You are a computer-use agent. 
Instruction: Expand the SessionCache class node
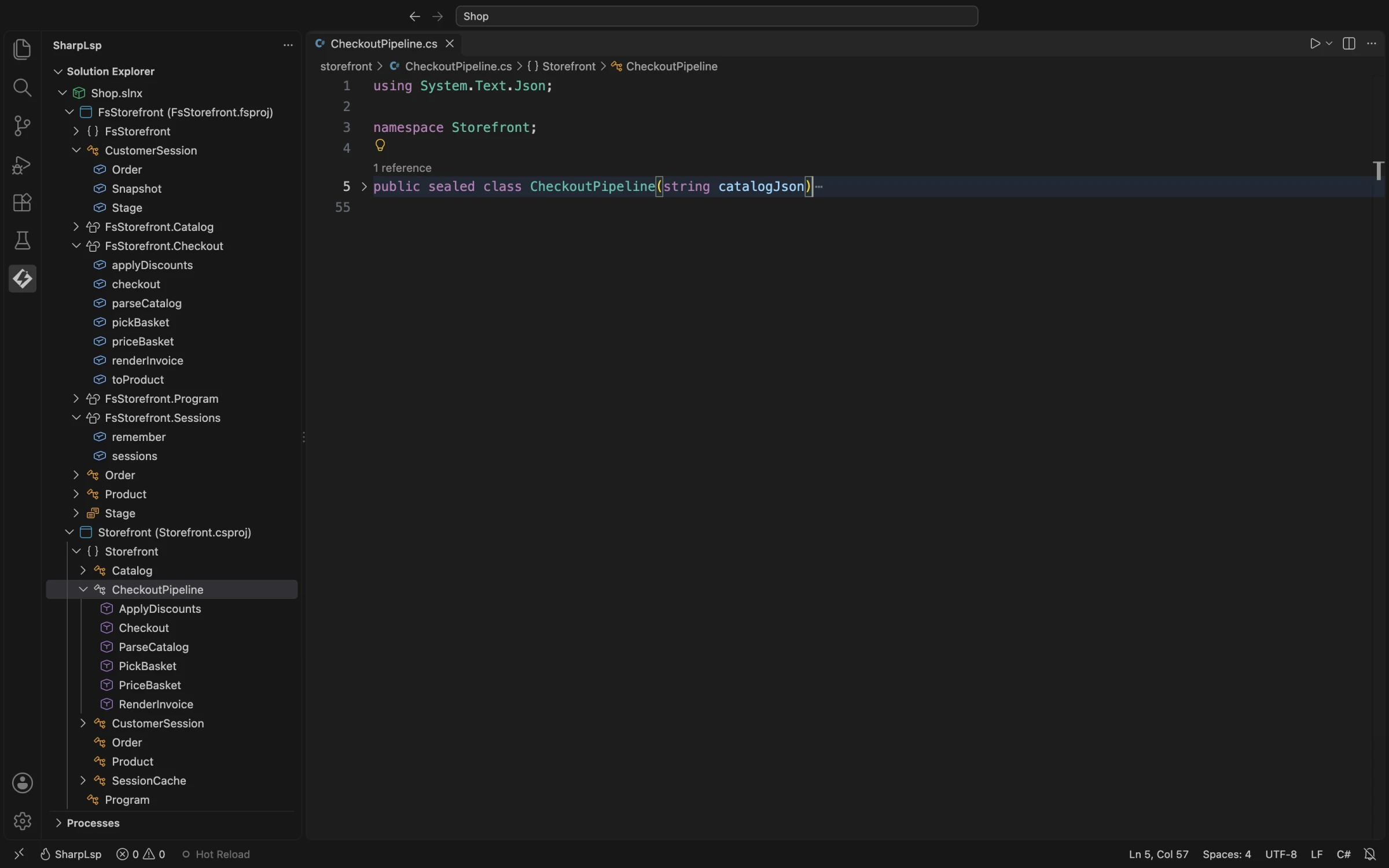pos(83,781)
